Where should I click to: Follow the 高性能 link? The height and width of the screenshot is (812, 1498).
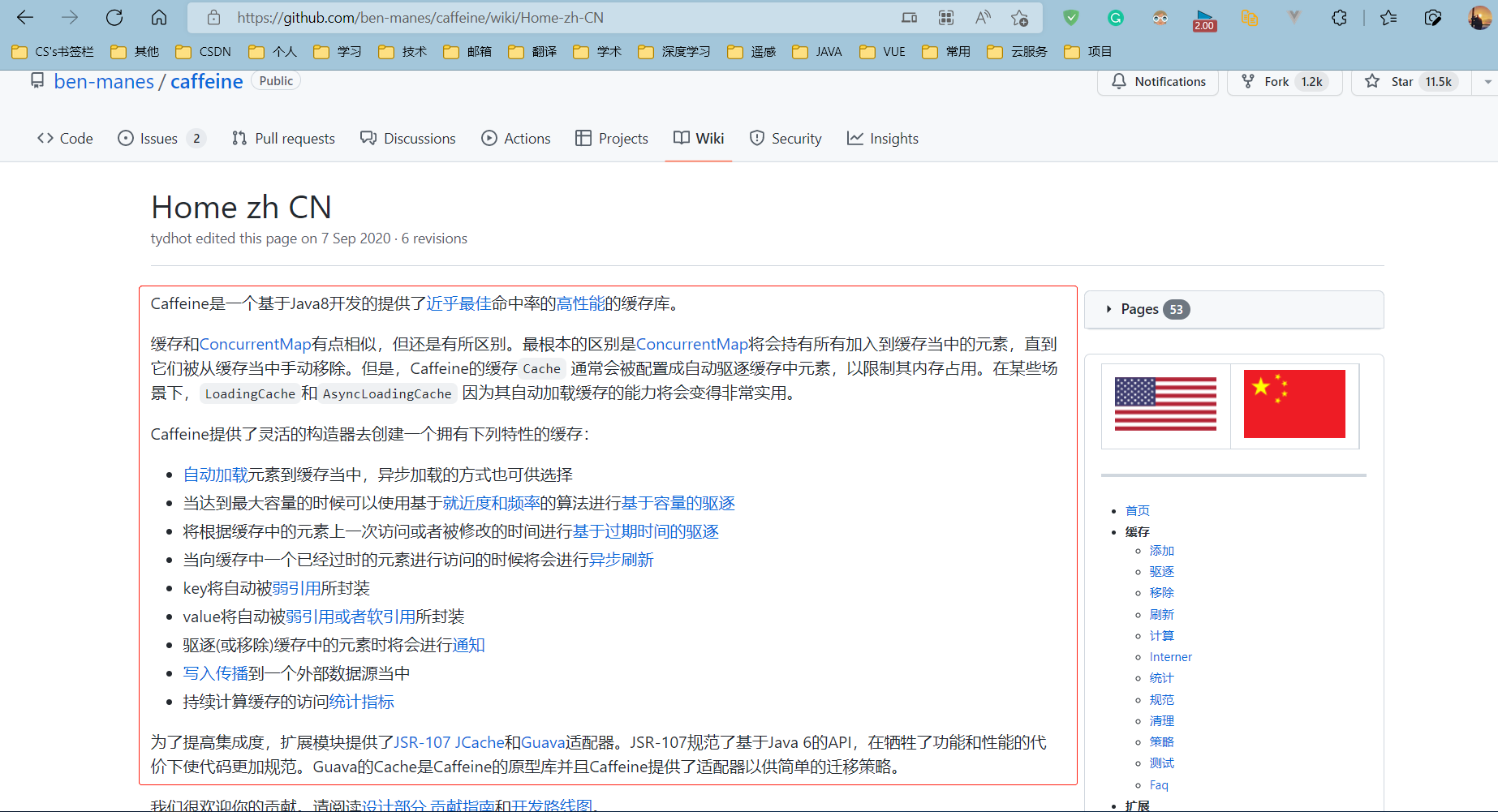[x=581, y=303]
